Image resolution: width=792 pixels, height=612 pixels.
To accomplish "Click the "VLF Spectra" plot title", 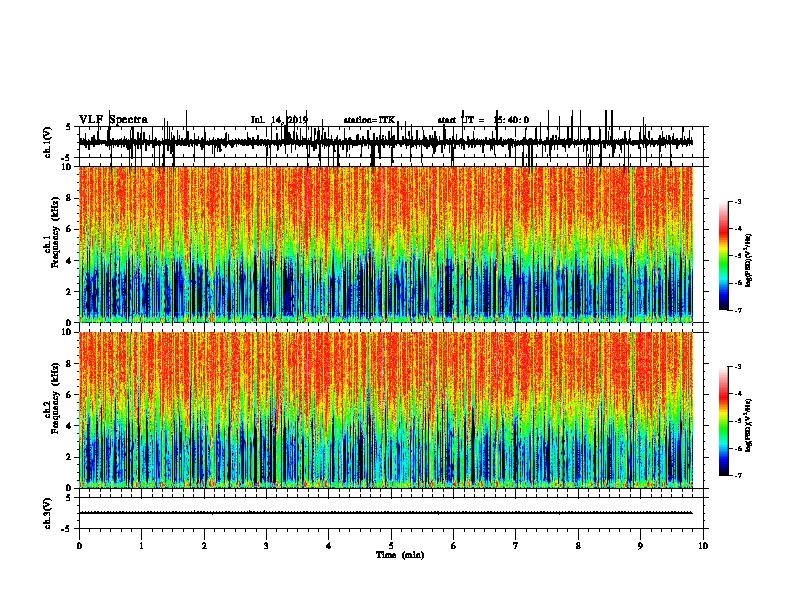I will pos(114,120).
